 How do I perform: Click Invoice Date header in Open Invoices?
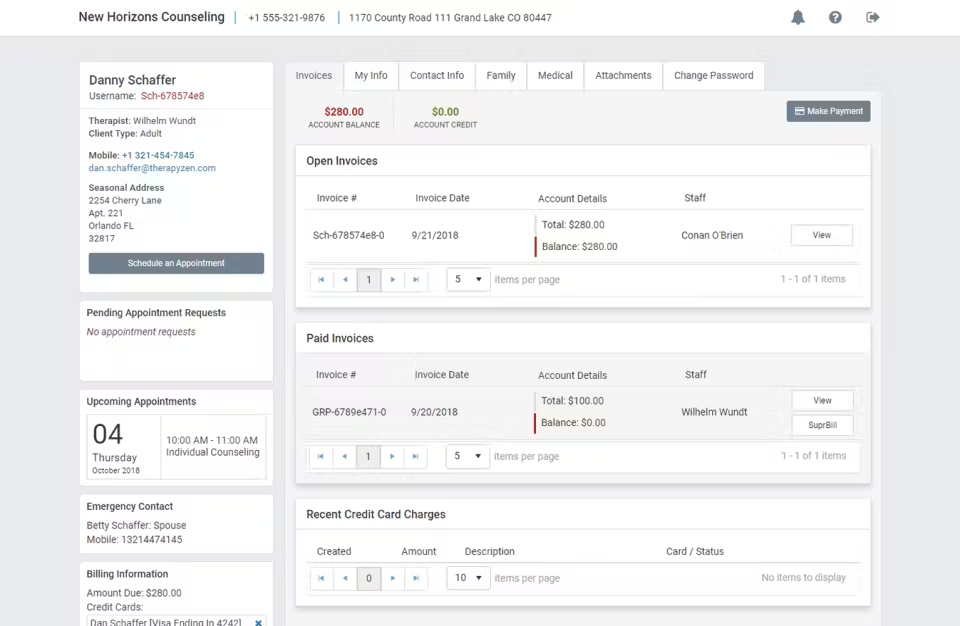coord(442,198)
